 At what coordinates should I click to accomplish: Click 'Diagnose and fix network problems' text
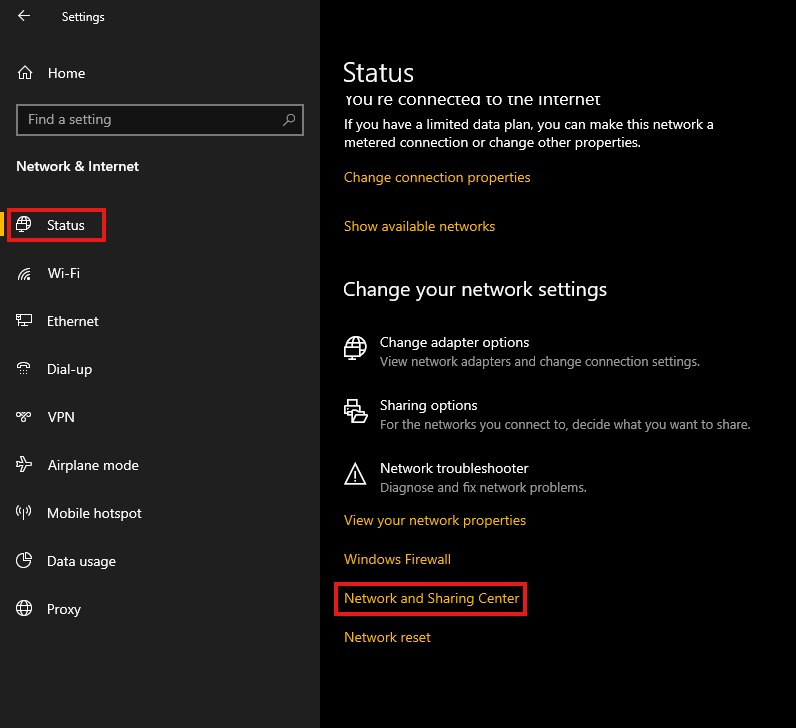483,488
